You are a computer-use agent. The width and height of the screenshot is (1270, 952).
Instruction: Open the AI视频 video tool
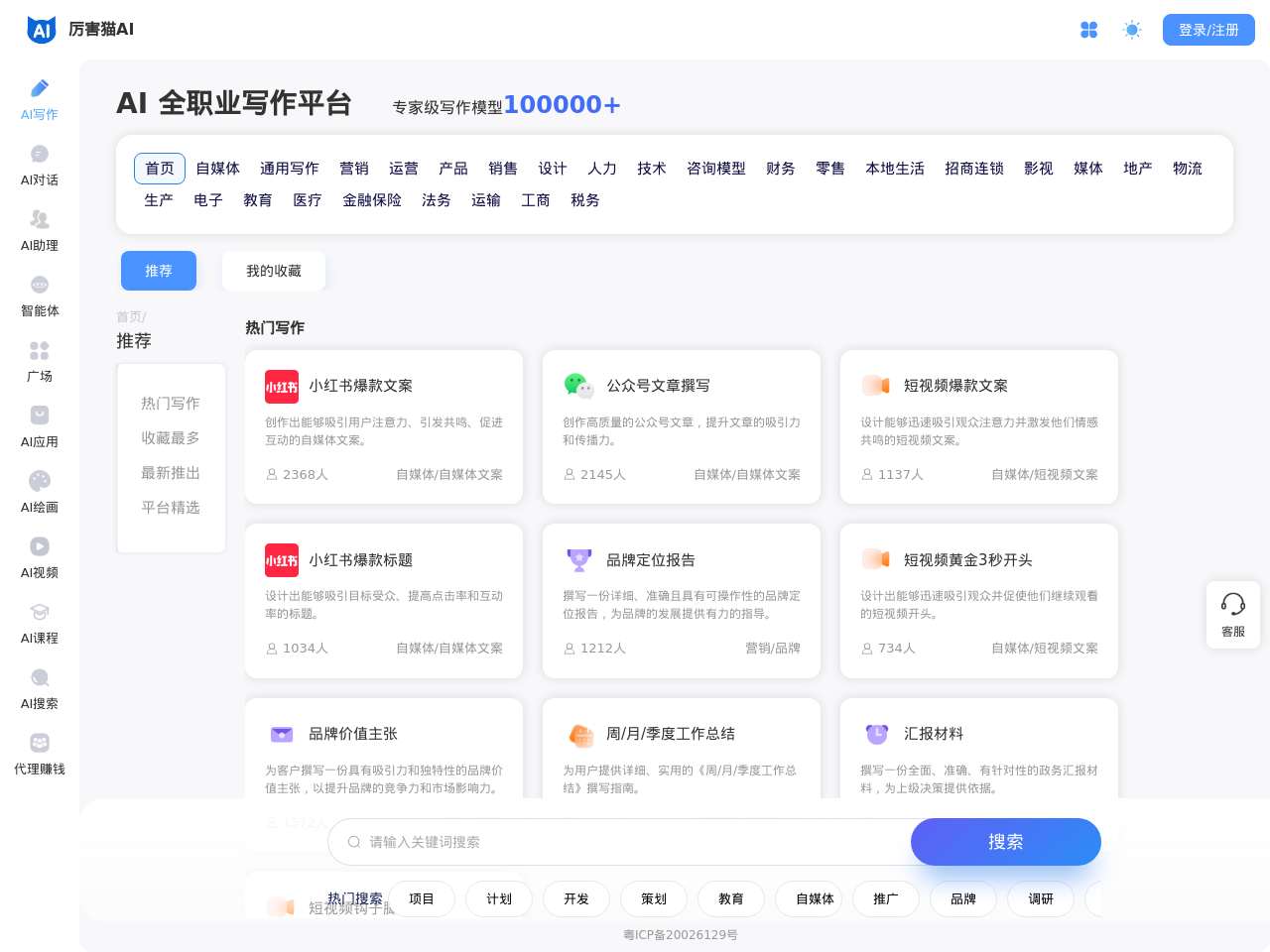coord(40,557)
